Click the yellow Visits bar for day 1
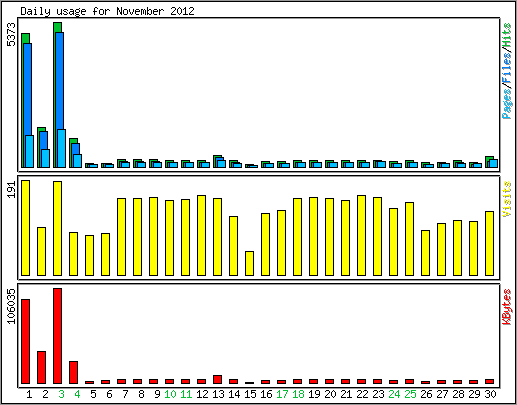The height and width of the screenshot is (405, 517). [25, 228]
